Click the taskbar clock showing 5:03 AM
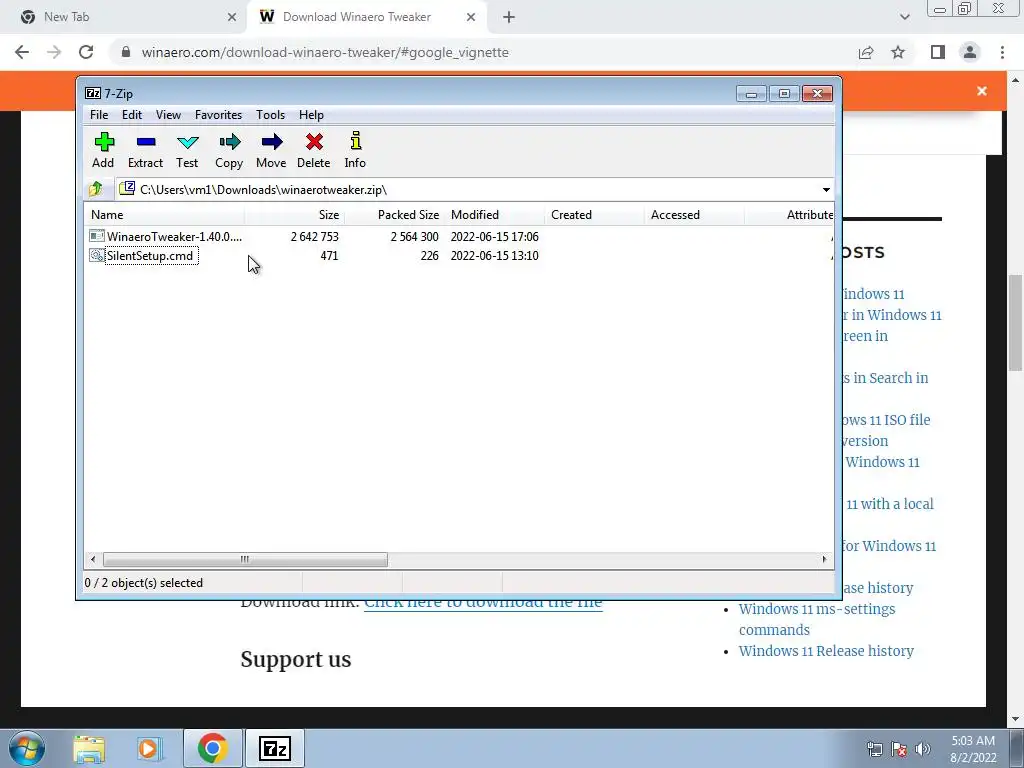1024x768 pixels. 973,749
